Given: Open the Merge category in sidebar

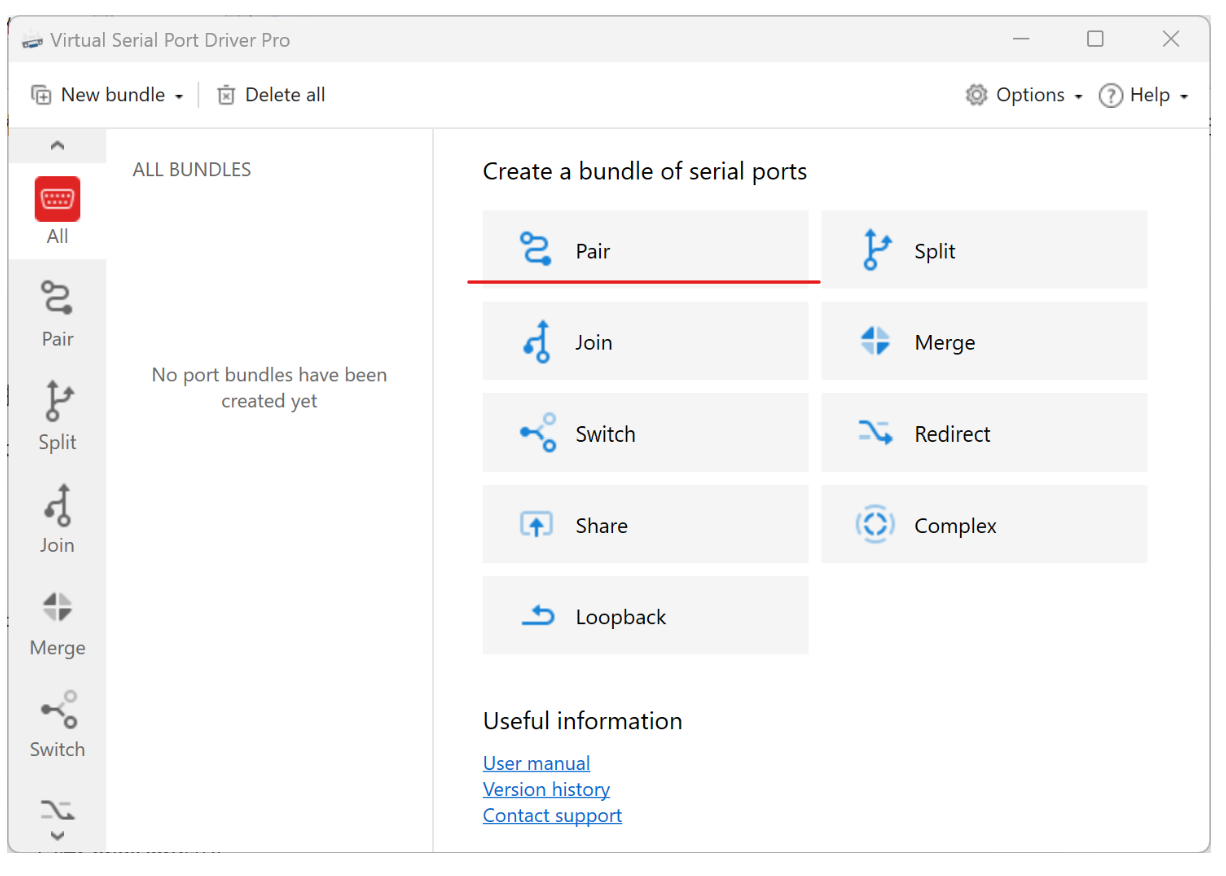Looking at the screenshot, I should coord(57,623).
